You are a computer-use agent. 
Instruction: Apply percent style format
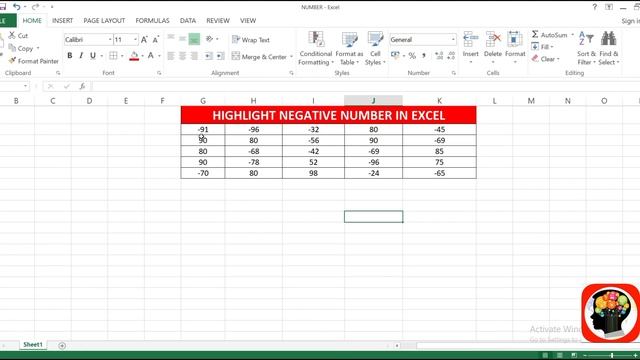[412, 56]
